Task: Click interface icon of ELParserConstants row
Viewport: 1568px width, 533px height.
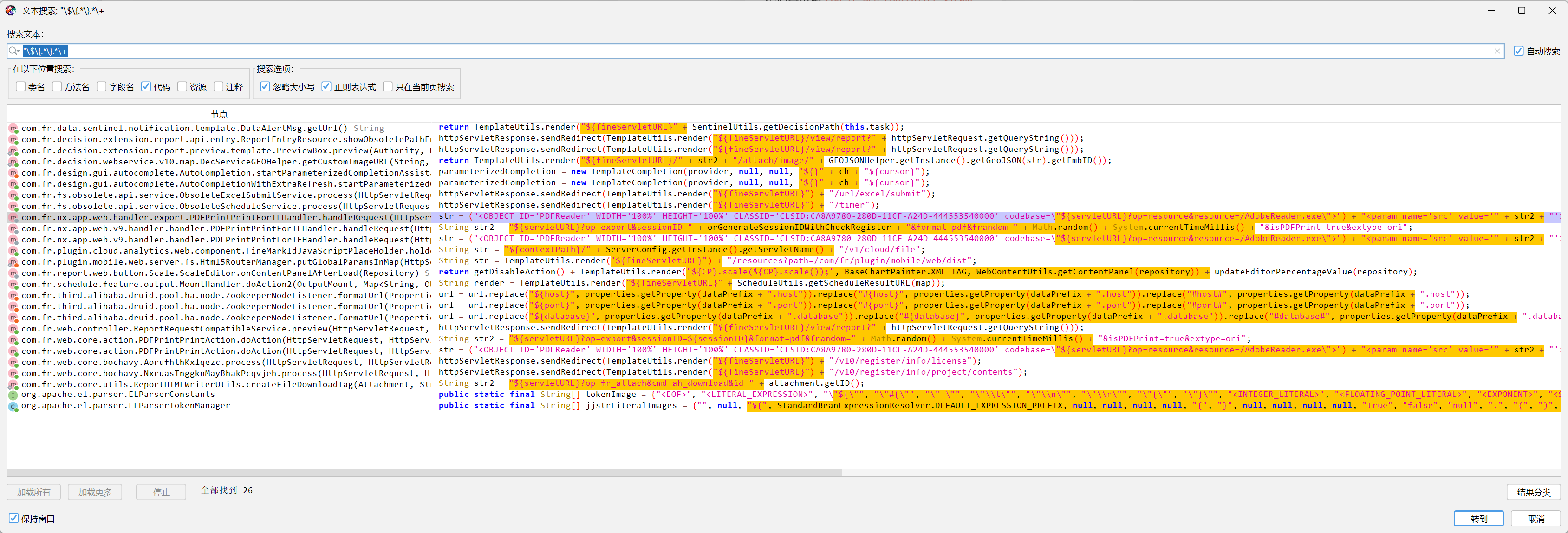Action: tap(13, 396)
